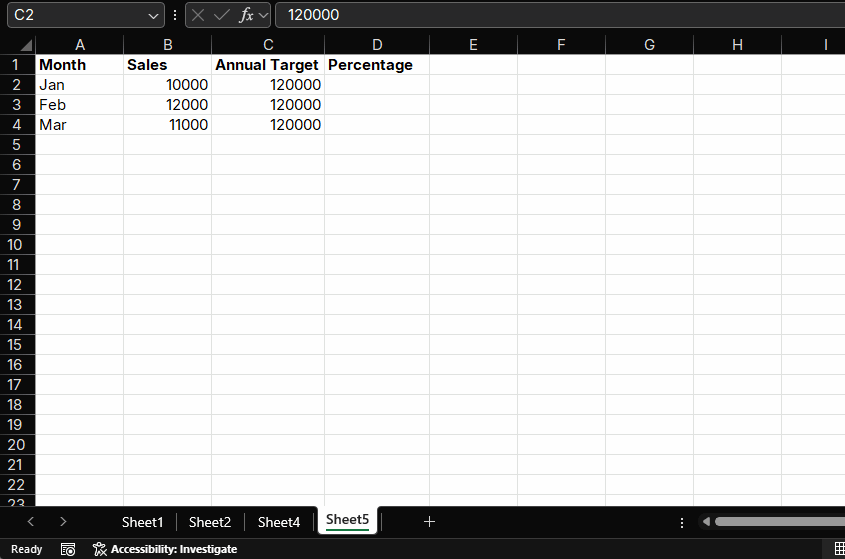Click the Annual Target header cell
The width and height of the screenshot is (845, 559).
[268, 65]
